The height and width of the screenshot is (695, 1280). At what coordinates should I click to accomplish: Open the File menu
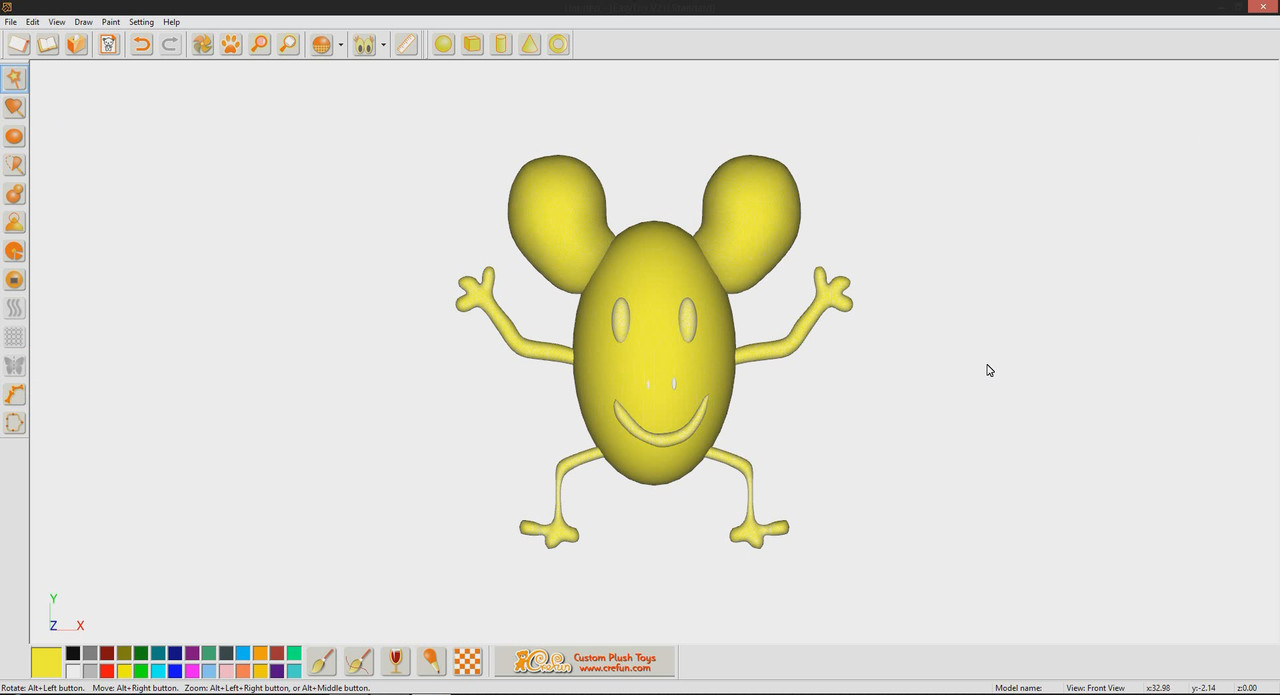[11, 22]
